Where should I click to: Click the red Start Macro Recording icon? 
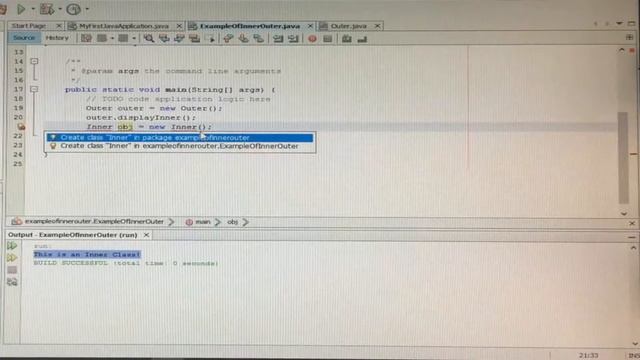(312, 39)
